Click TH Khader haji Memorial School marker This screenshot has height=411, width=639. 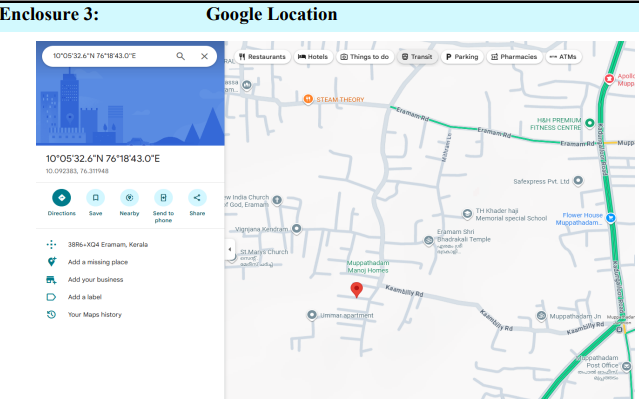(467, 213)
